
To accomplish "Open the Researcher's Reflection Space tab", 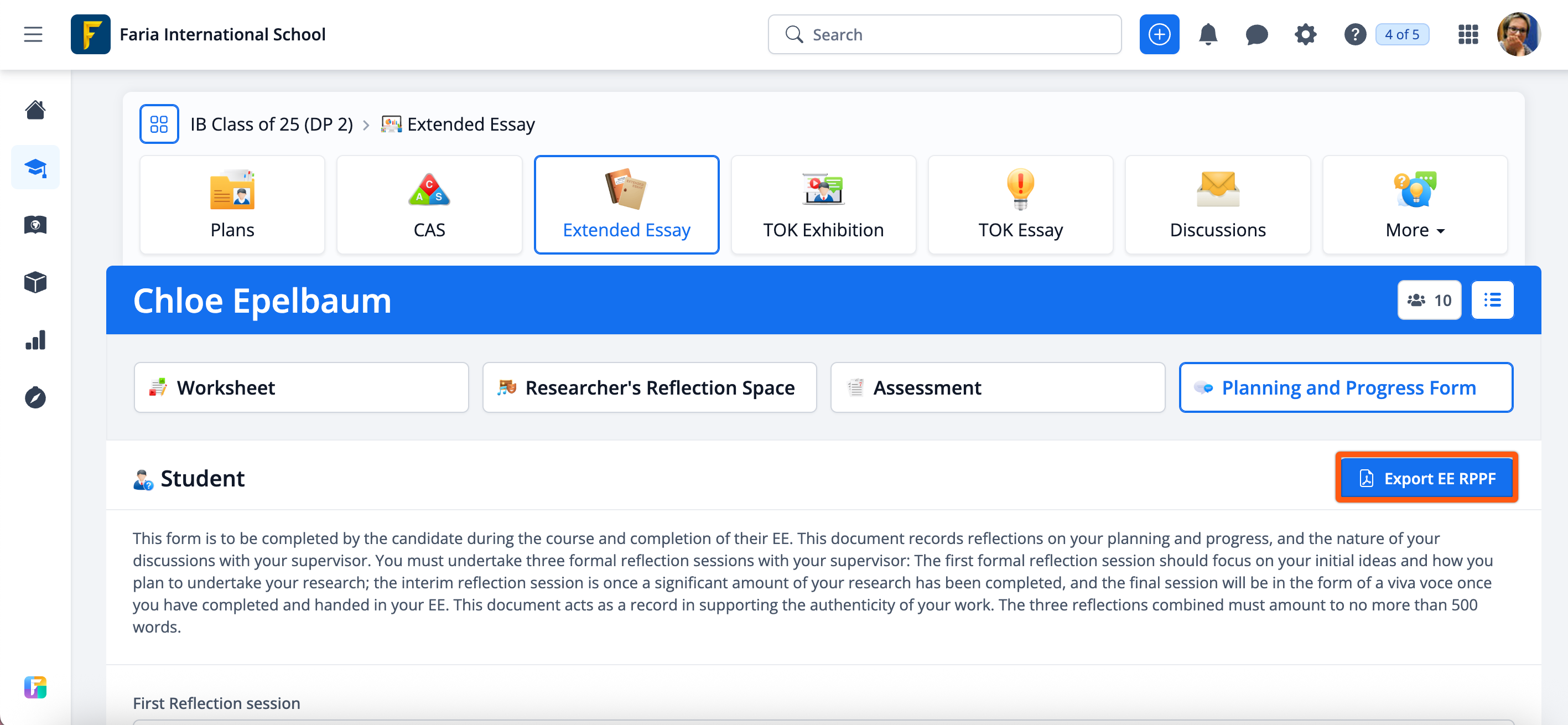I will point(649,388).
